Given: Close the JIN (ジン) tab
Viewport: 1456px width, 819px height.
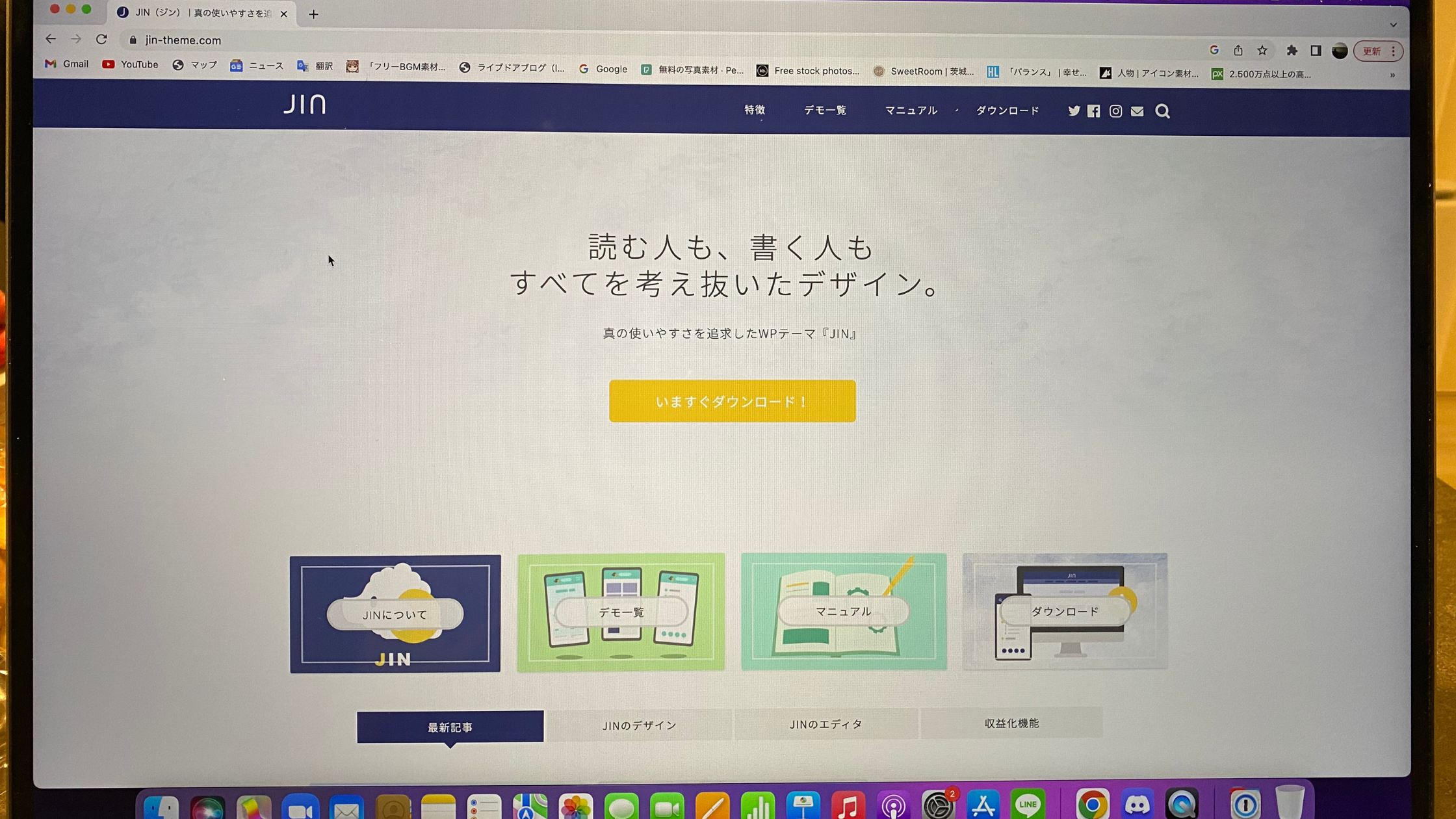Looking at the screenshot, I should 283,14.
